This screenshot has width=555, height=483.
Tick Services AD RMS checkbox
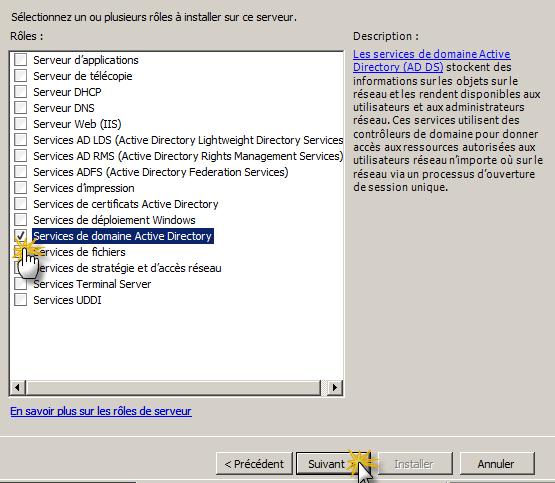(21, 155)
